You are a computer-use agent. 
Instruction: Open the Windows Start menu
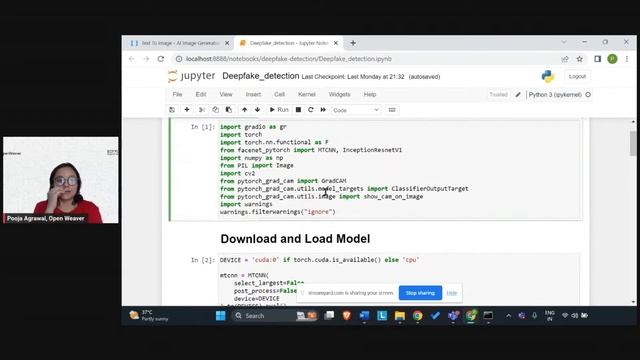coord(220,316)
